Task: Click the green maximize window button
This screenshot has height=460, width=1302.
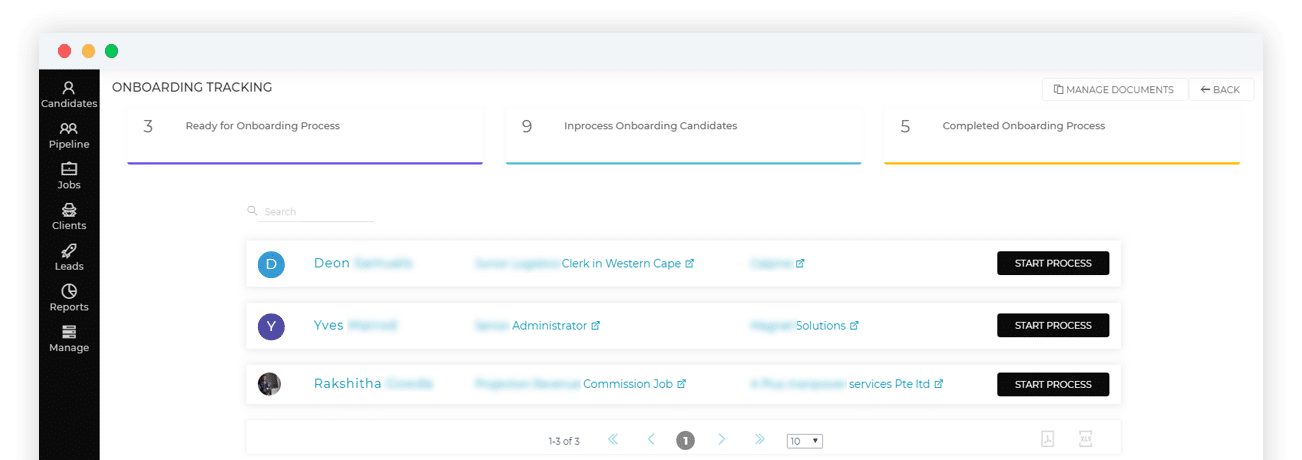Action: click(111, 51)
